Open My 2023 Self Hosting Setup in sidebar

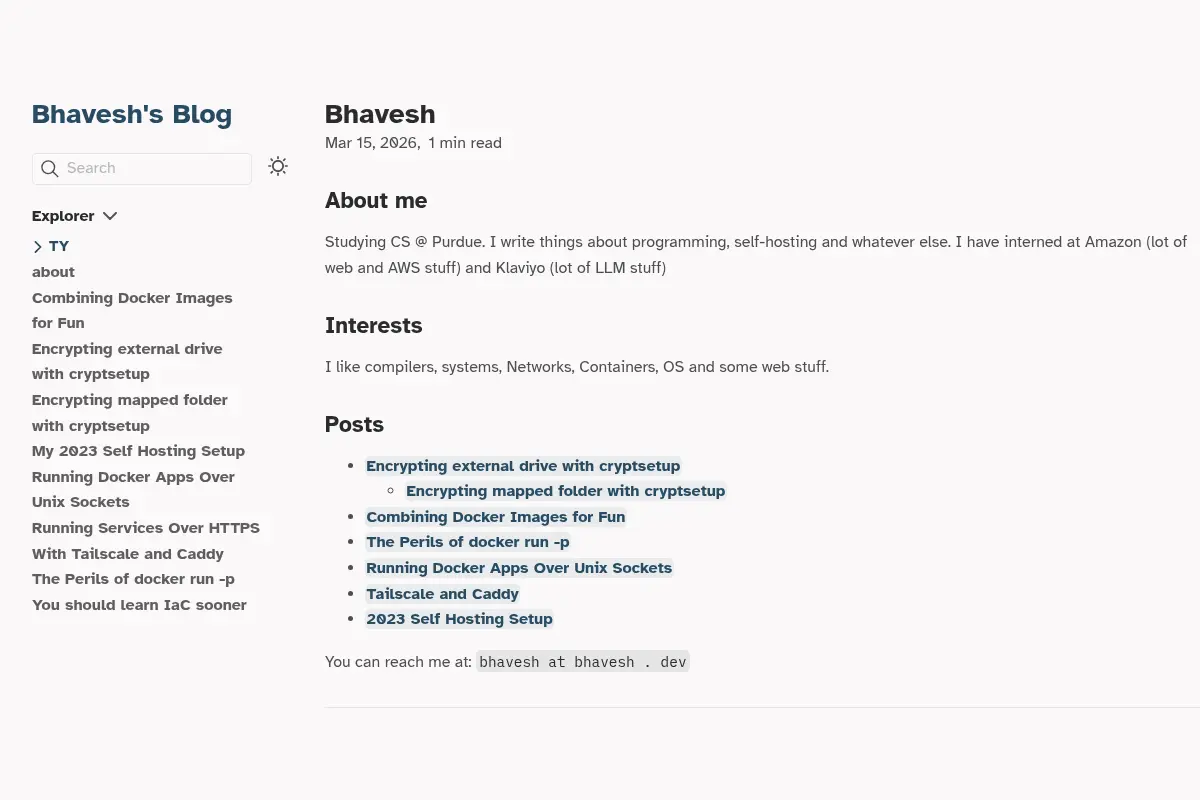(138, 451)
